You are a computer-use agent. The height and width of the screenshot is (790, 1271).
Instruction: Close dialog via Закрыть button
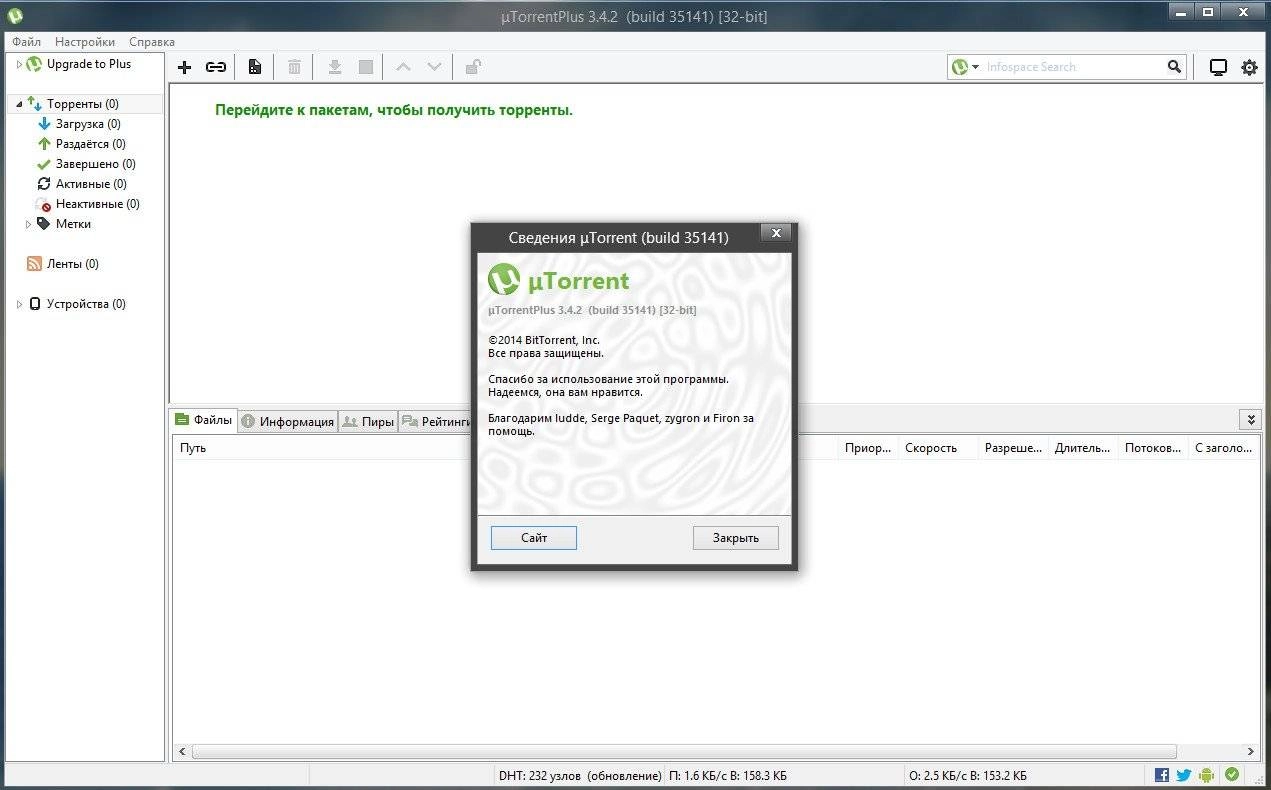point(735,537)
